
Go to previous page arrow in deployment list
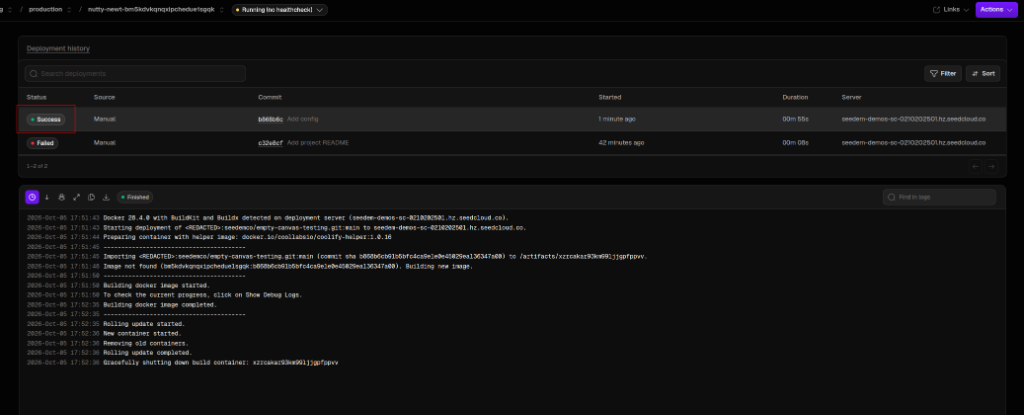976,166
